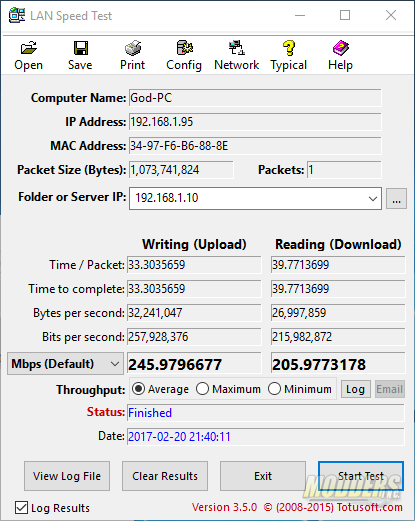The width and height of the screenshot is (415, 521).
Task: Choose the Maximum throughput option
Action: [x=202, y=389]
